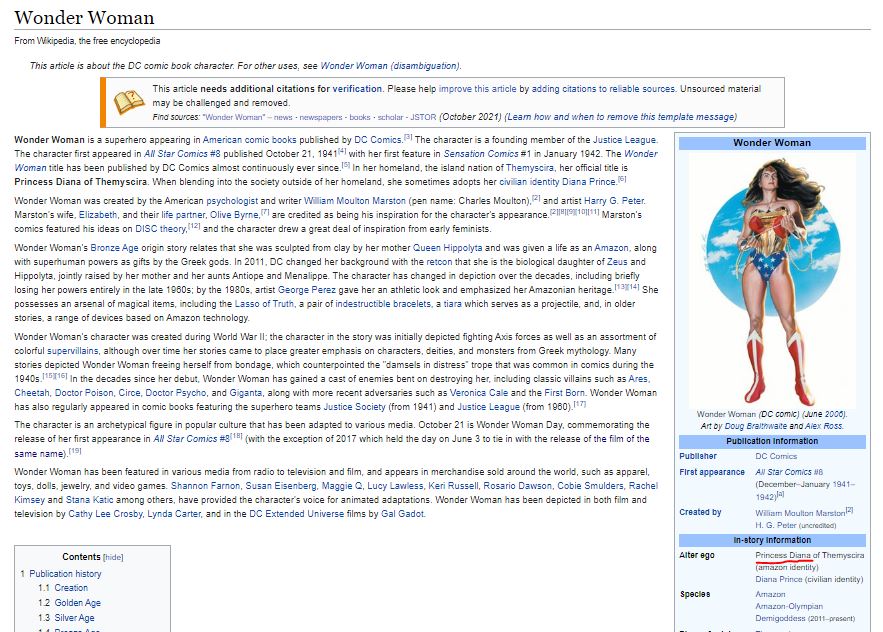Screen dimensions: 883x632
Task: Open Lucy Lawless link
Action: coord(395,486)
